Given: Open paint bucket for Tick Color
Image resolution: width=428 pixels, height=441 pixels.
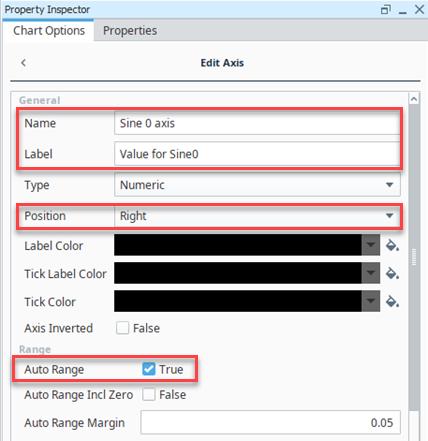Looking at the screenshot, I should tap(392, 302).
